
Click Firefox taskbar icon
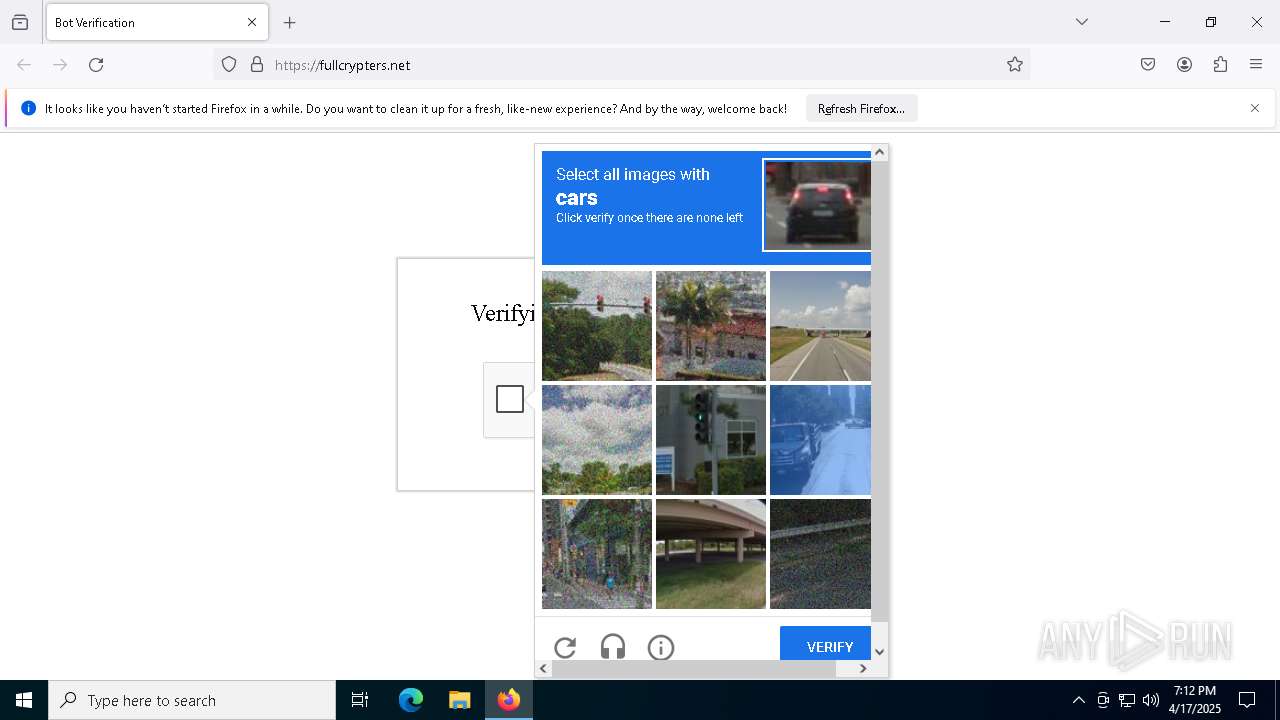coord(508,700)
